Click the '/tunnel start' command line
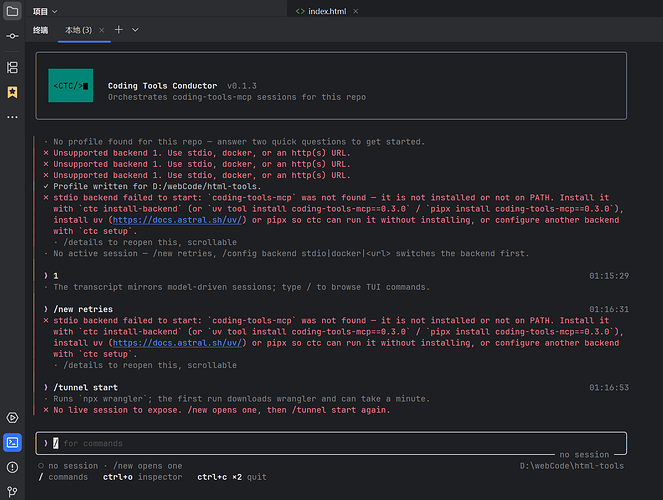This screenshot has width=663, height=500. (85, 388)
